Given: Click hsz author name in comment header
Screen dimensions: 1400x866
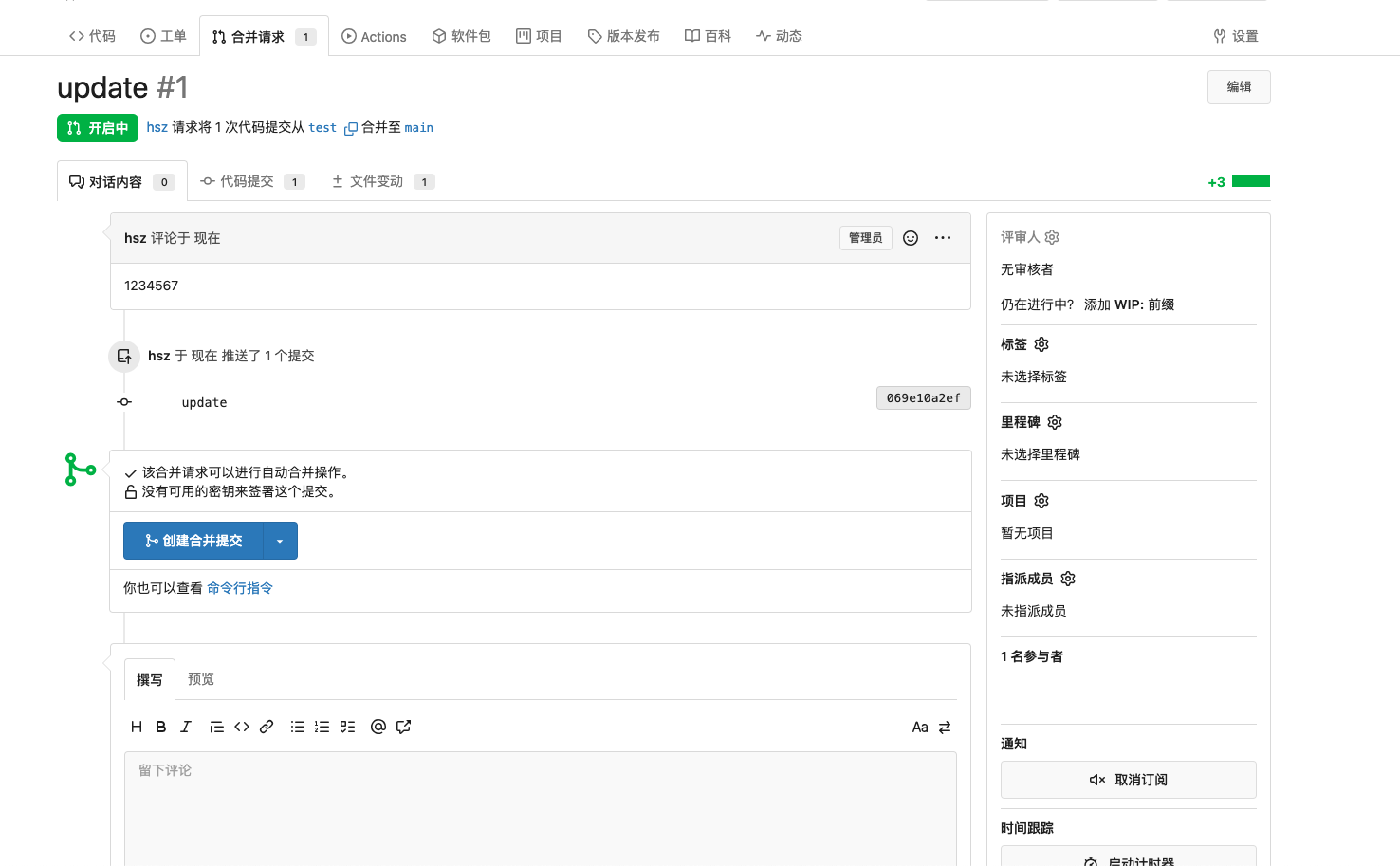Looking at the screenshot, I should point(136,238).
